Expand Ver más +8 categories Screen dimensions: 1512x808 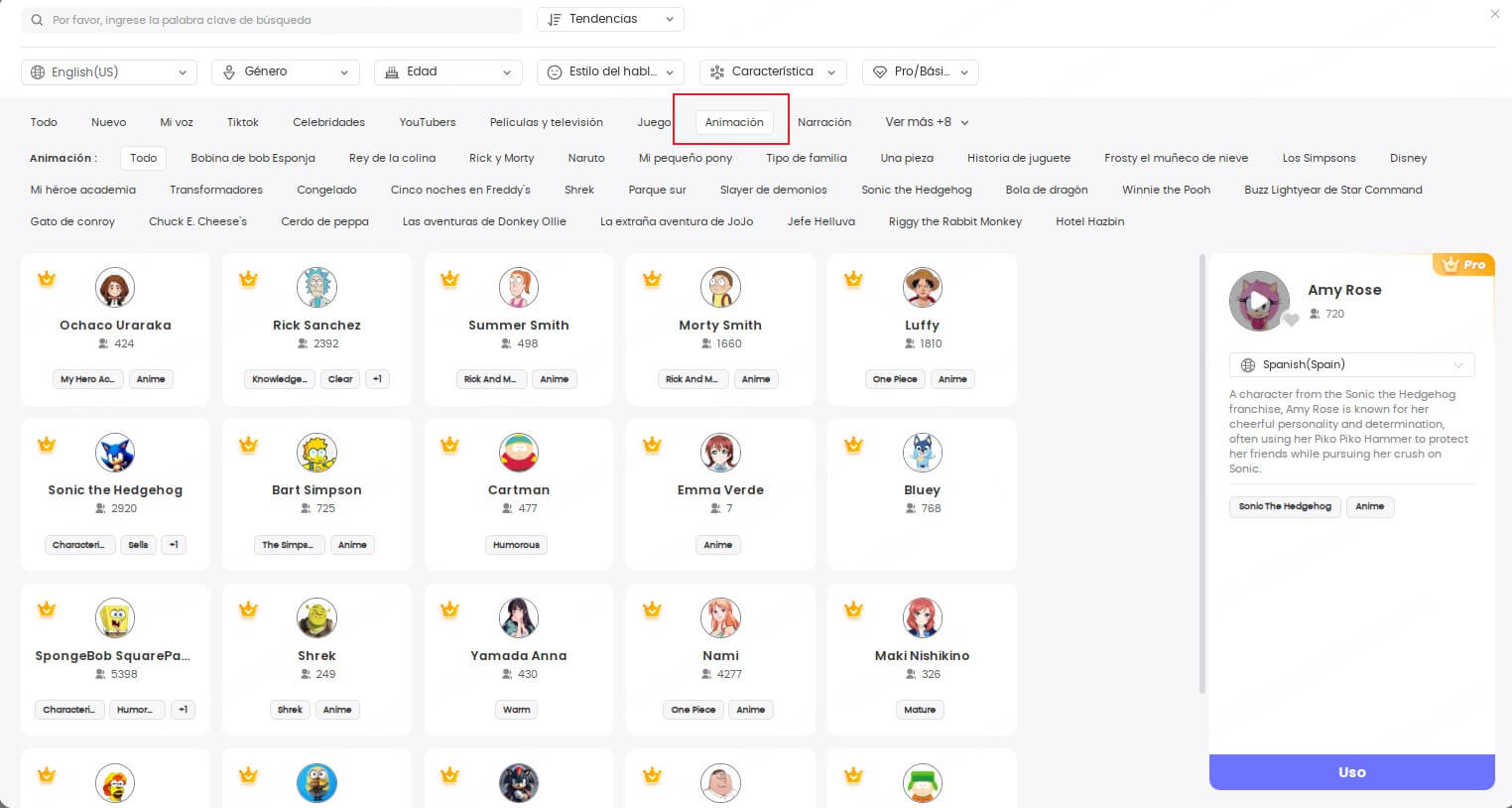coord(927,122)
